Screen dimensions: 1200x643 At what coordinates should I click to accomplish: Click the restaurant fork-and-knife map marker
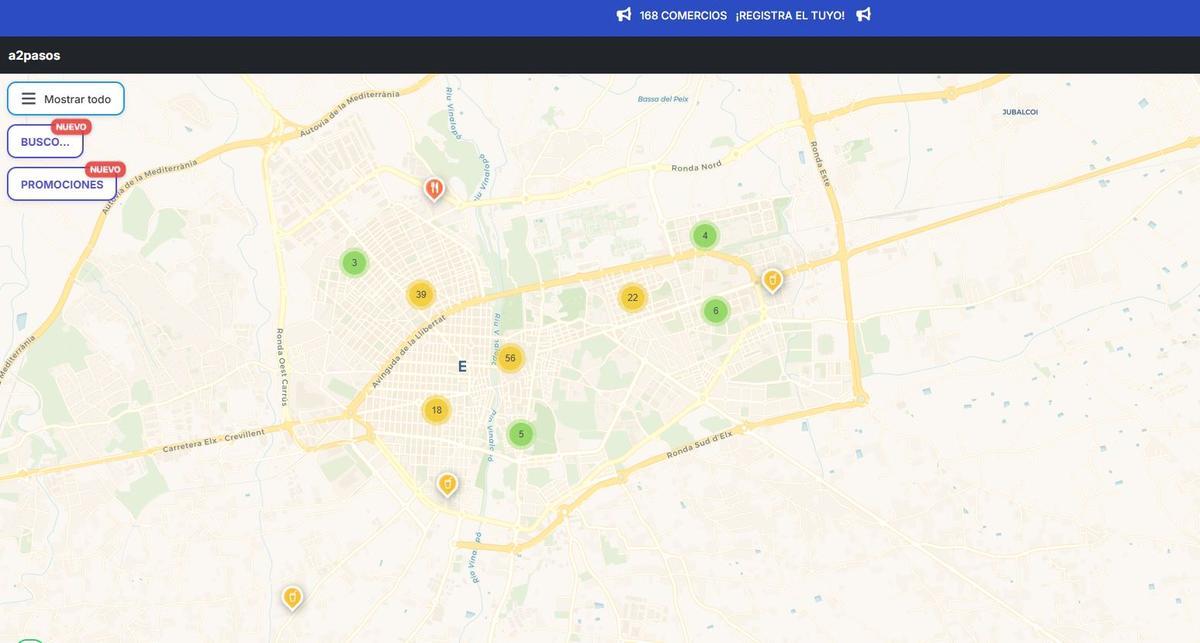pyautogui.click(x=433, y=186)
